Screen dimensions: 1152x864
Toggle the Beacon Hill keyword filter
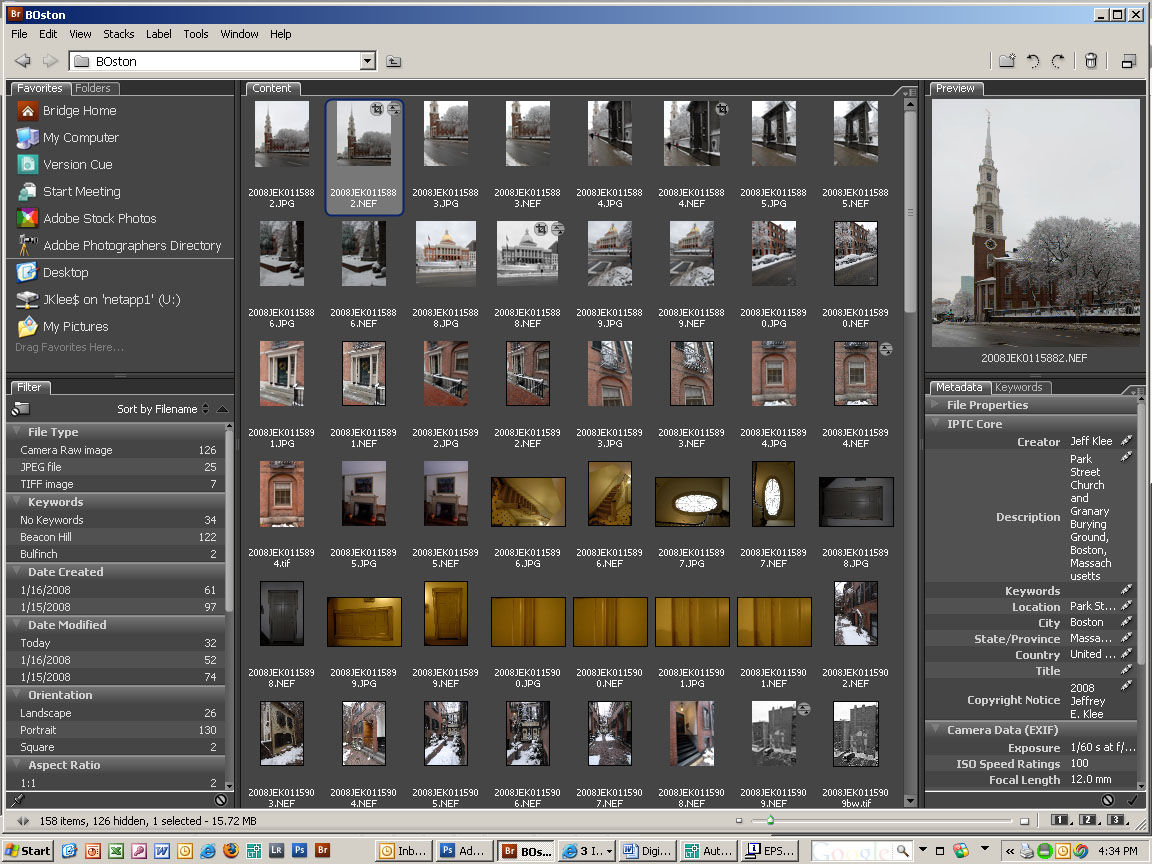click(46, 537)
